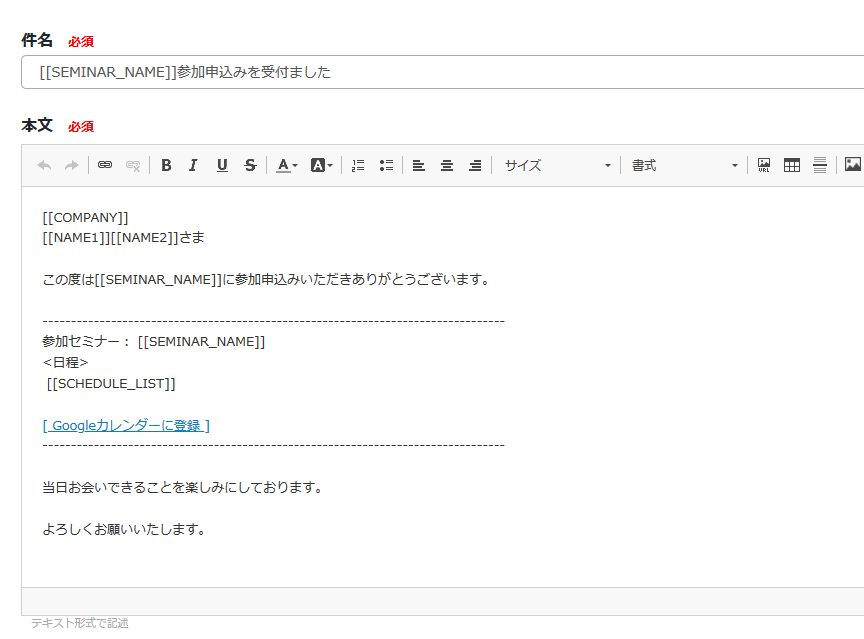
Task: Remove link with unlink icon
Action: pyautogui.click(x=133, y=165)
